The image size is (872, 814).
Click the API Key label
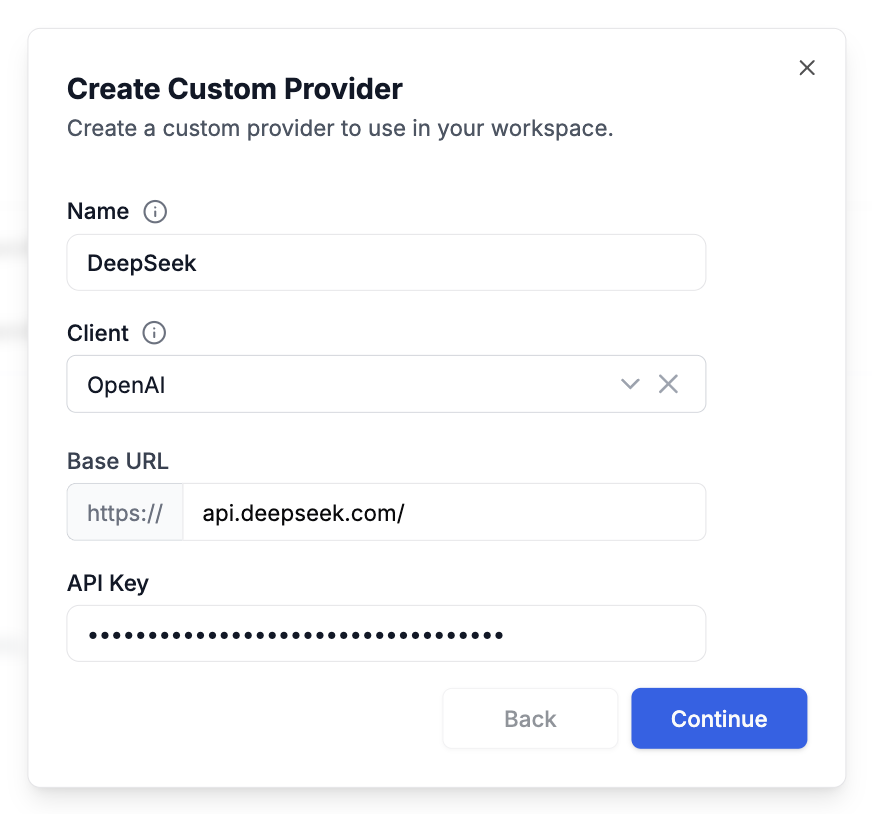pos(108,583)
